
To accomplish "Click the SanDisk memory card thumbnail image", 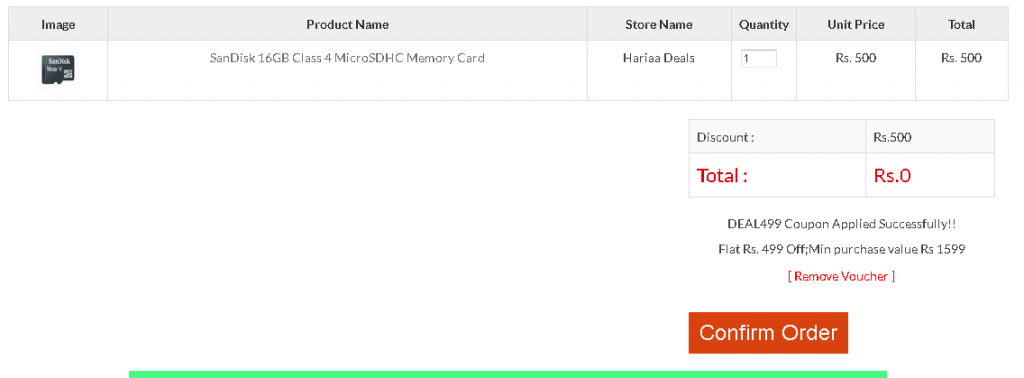I will point(58,70).
